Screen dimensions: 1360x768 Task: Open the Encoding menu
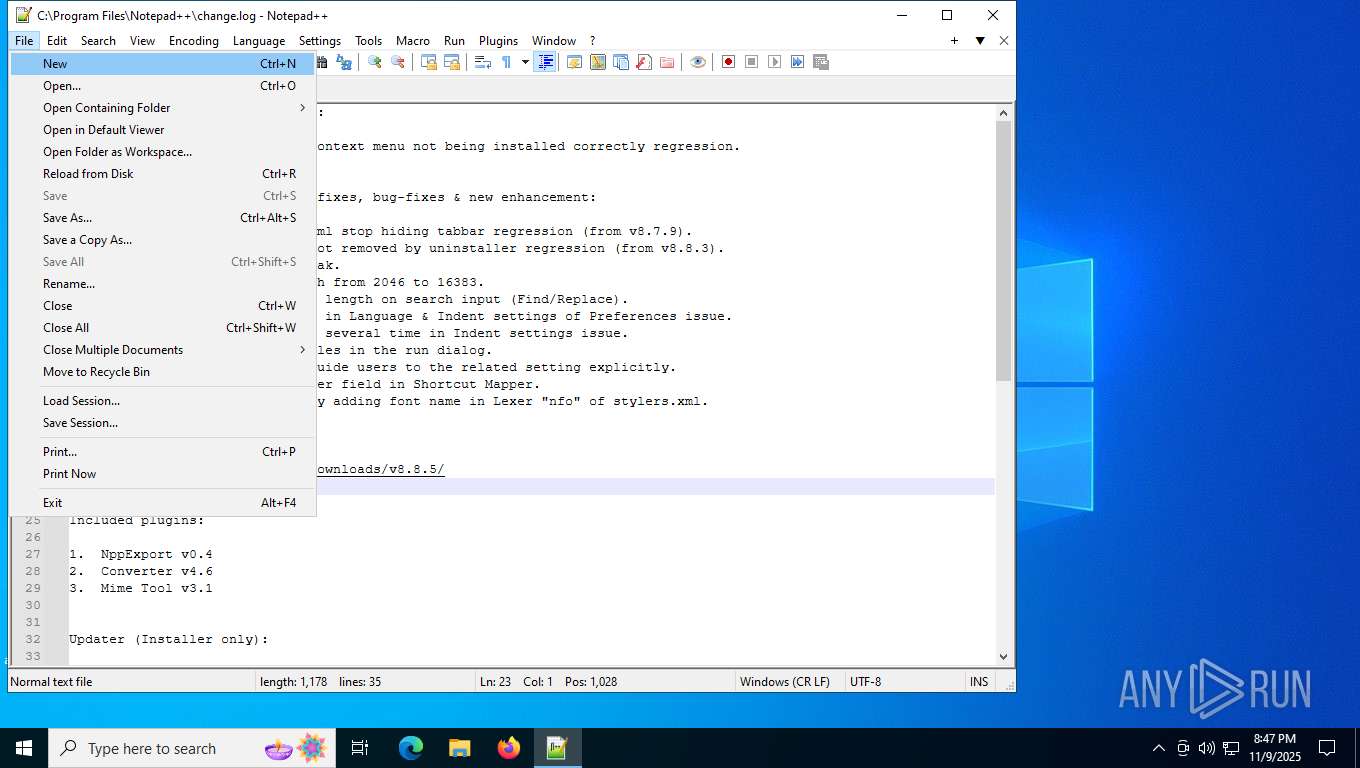[193, 41]
